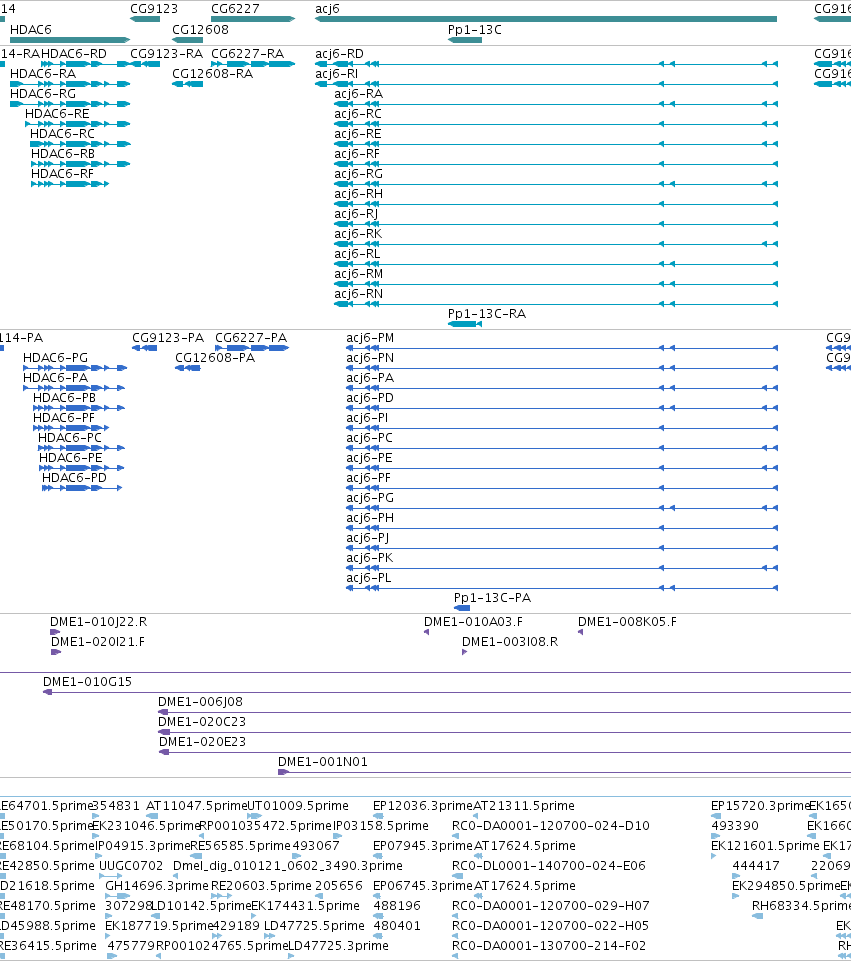The height and width of the screenshot is (961, 851).
Task: Select the acj6-PA protein label
Action: pyautogui.click(x=370, y=378)
